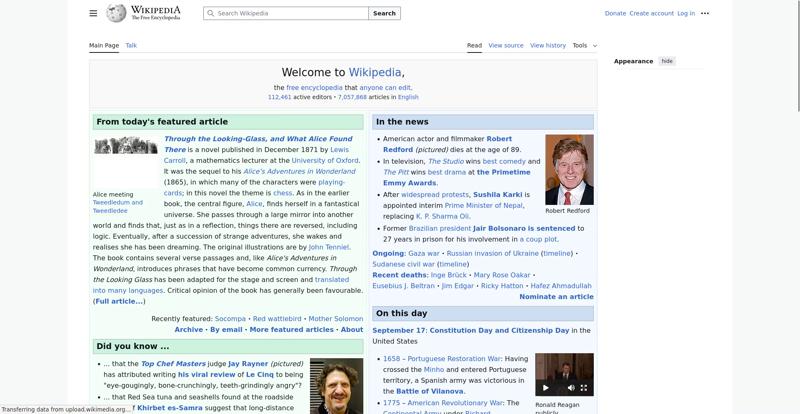Open the September 17 date link
This screenshot has height=414, width=800.
click(x=398, y=330)
